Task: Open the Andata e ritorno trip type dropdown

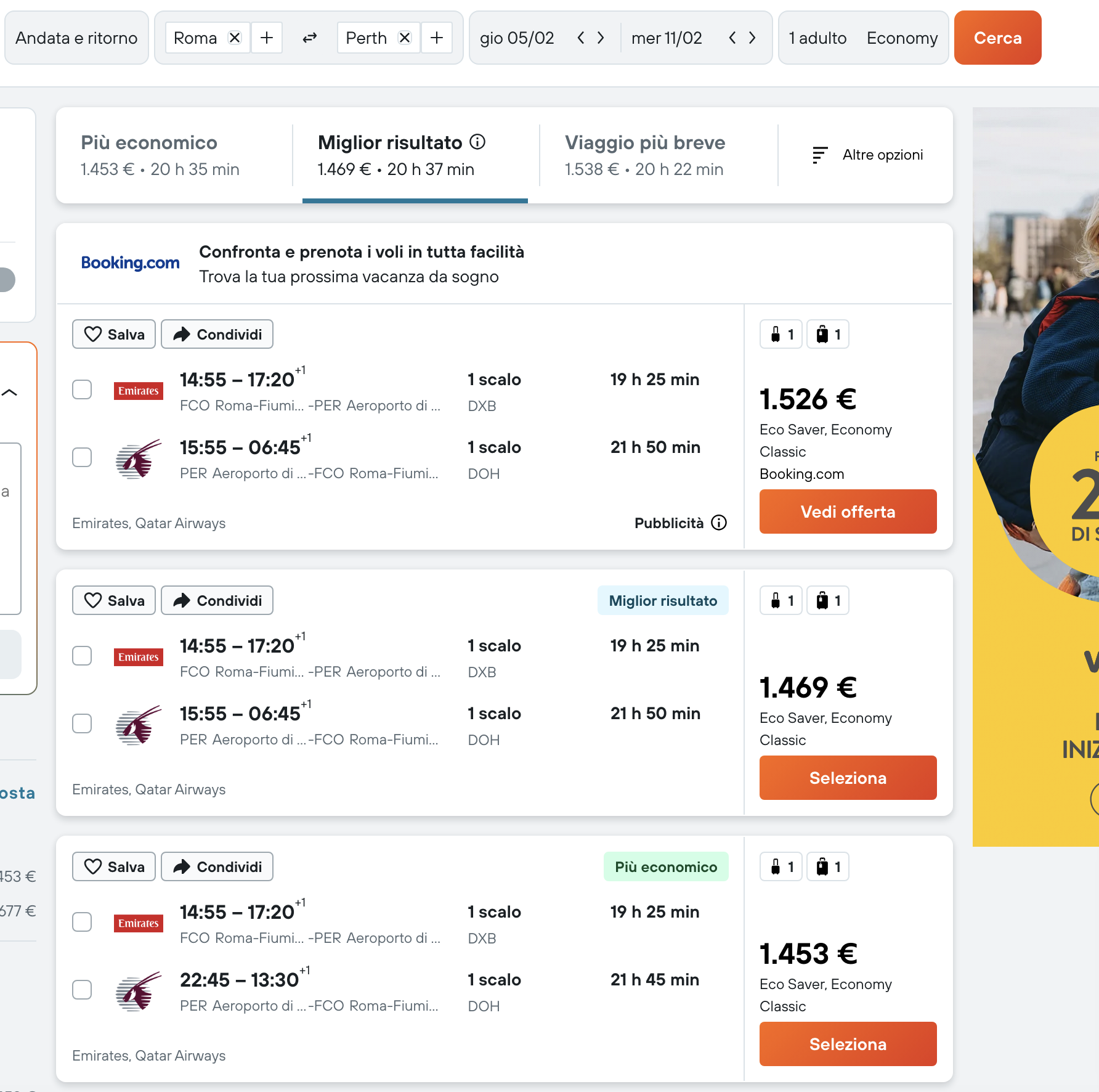Action: pos(76,38)
